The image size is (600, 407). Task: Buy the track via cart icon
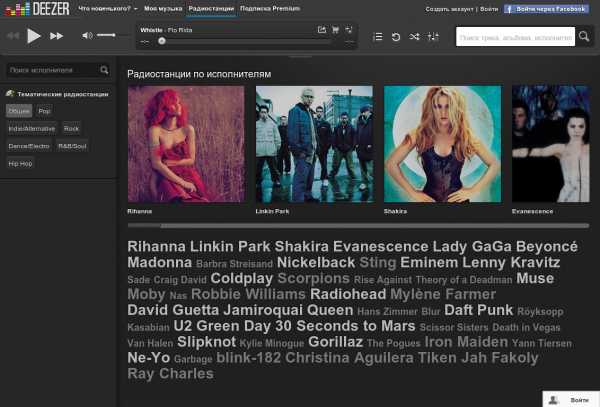336,30
